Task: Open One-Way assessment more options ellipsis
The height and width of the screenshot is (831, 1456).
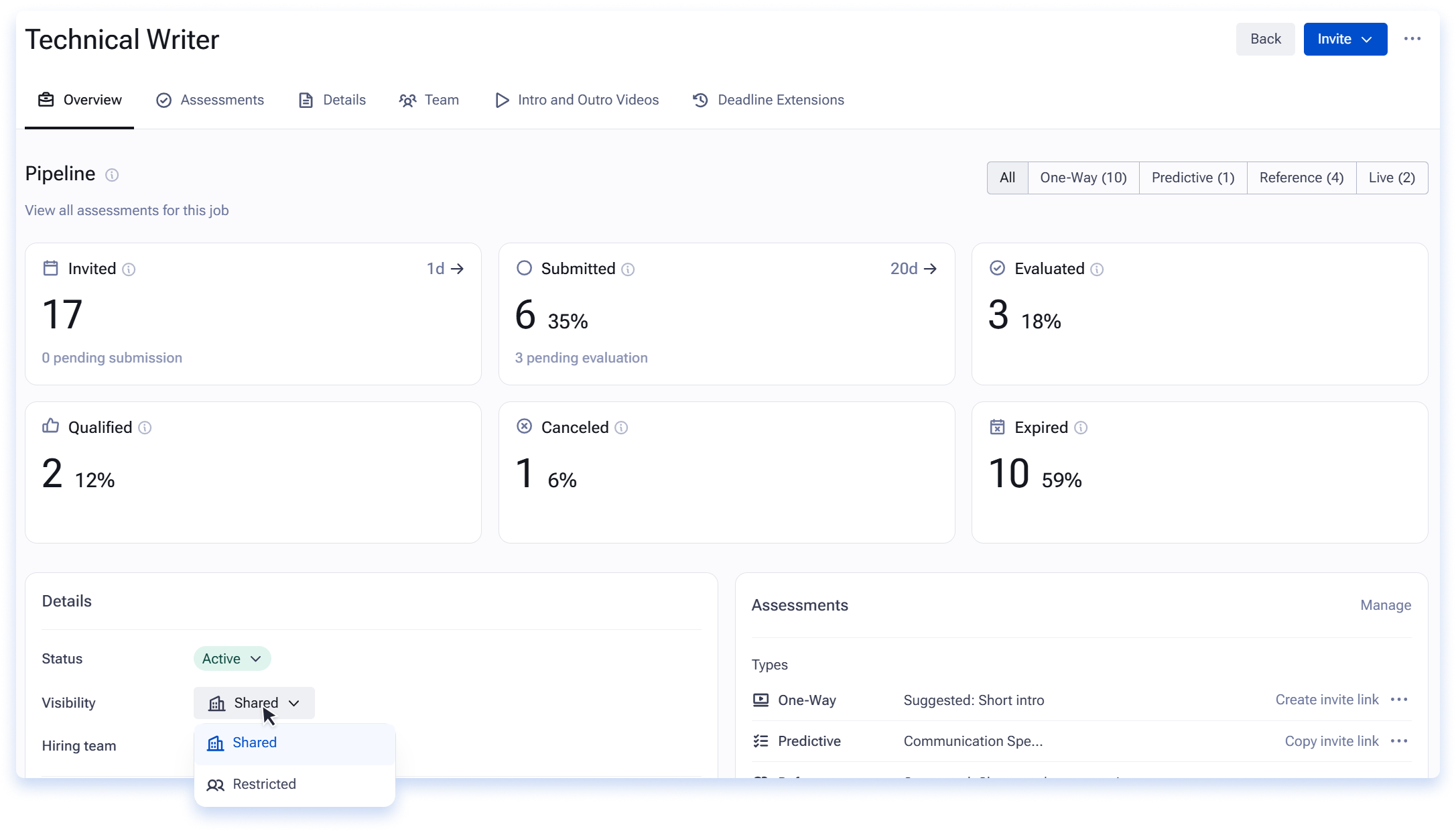Action: tap(1399, 700)
